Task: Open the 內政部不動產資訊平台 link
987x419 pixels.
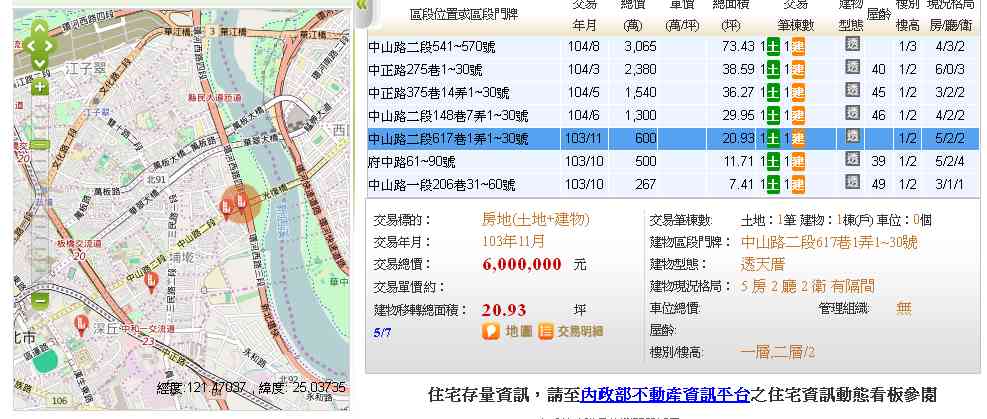Action: tap(665, 395)
